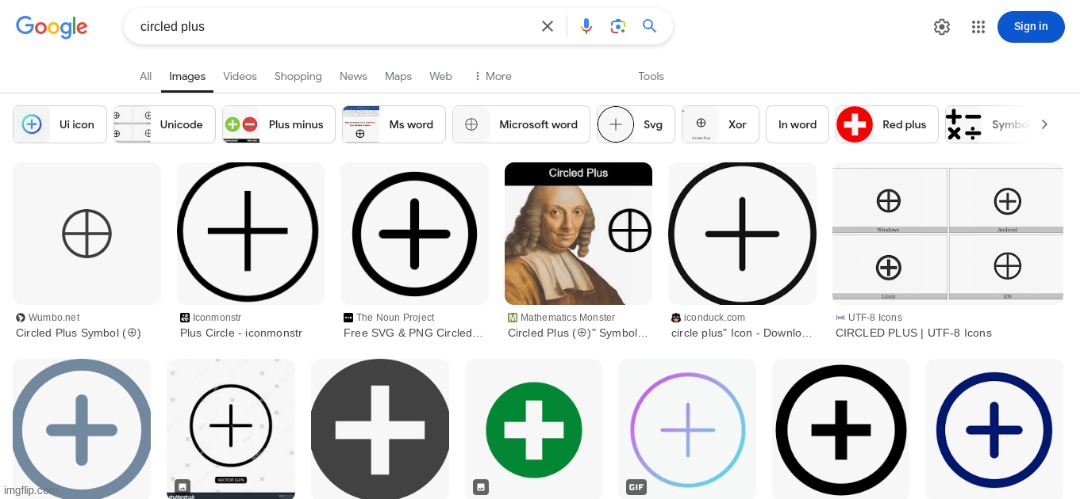This screenshot has height=499, width=1080.
Task: Open settings with the gear icon
Action: 942,27
